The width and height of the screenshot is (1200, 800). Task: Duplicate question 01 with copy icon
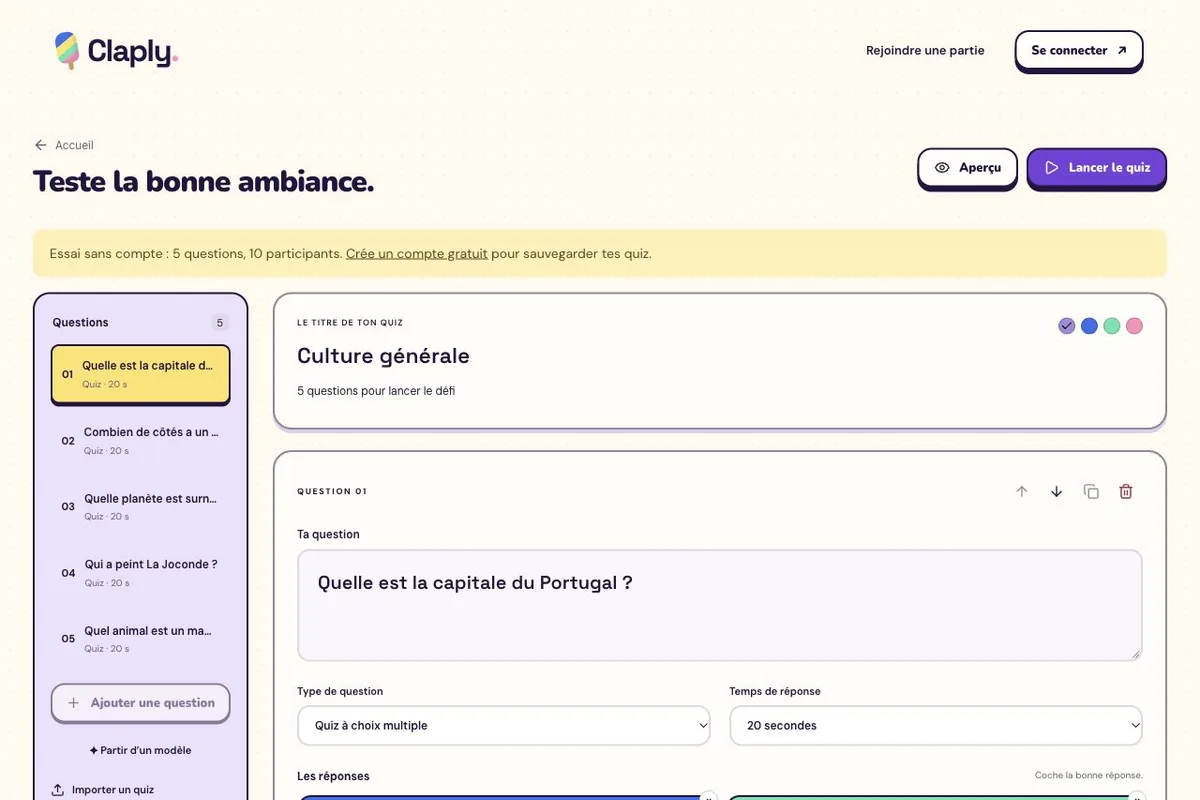coord(1091,491)
